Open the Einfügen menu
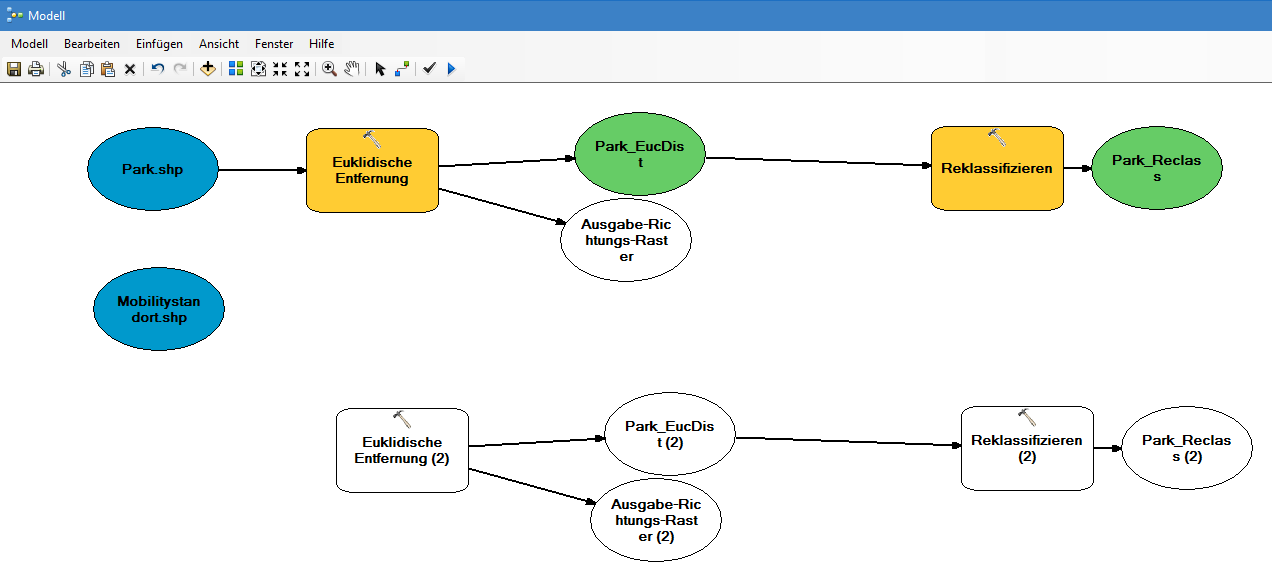The height and width of the screenshot is (583, 1272). pos(159,44)
